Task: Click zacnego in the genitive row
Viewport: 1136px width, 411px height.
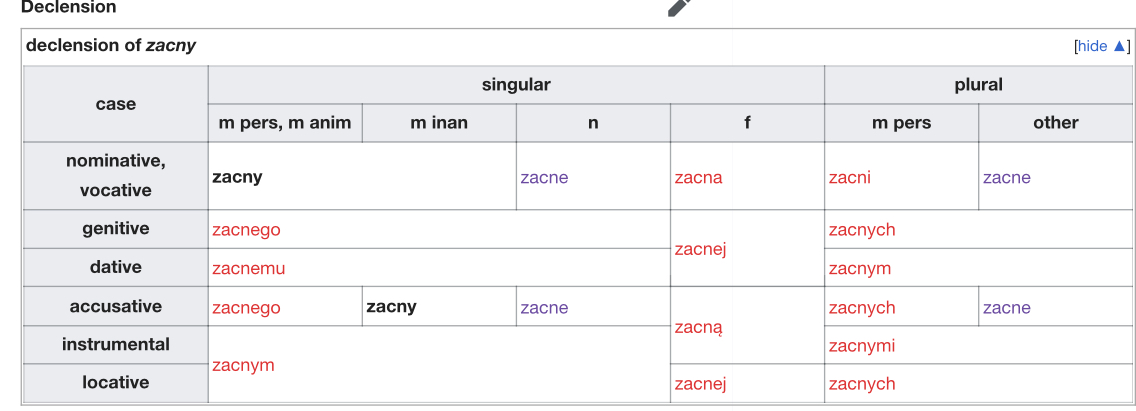Action: coord(246,230)
